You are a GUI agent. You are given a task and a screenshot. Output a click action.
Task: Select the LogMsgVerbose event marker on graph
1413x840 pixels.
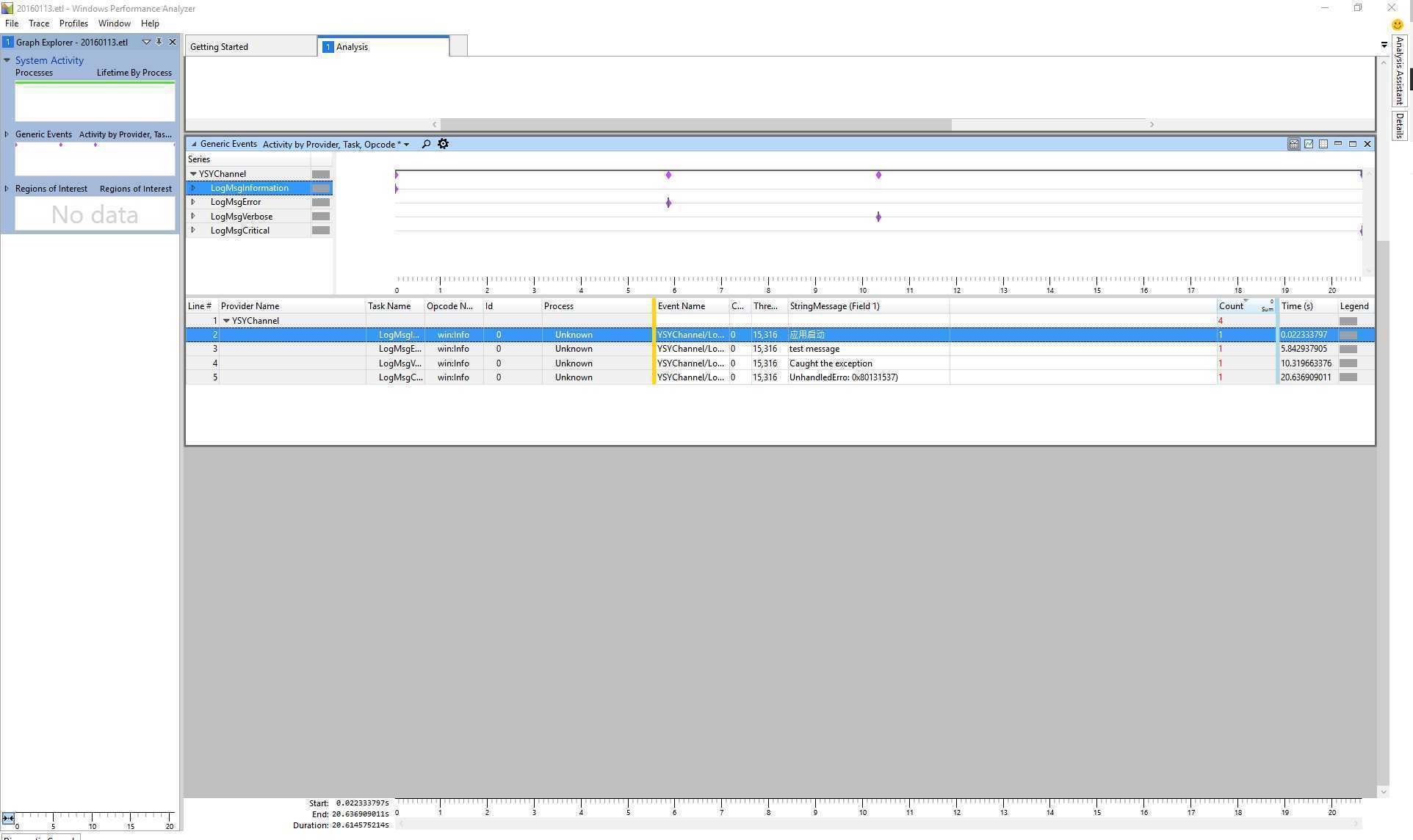coord(878,217)
